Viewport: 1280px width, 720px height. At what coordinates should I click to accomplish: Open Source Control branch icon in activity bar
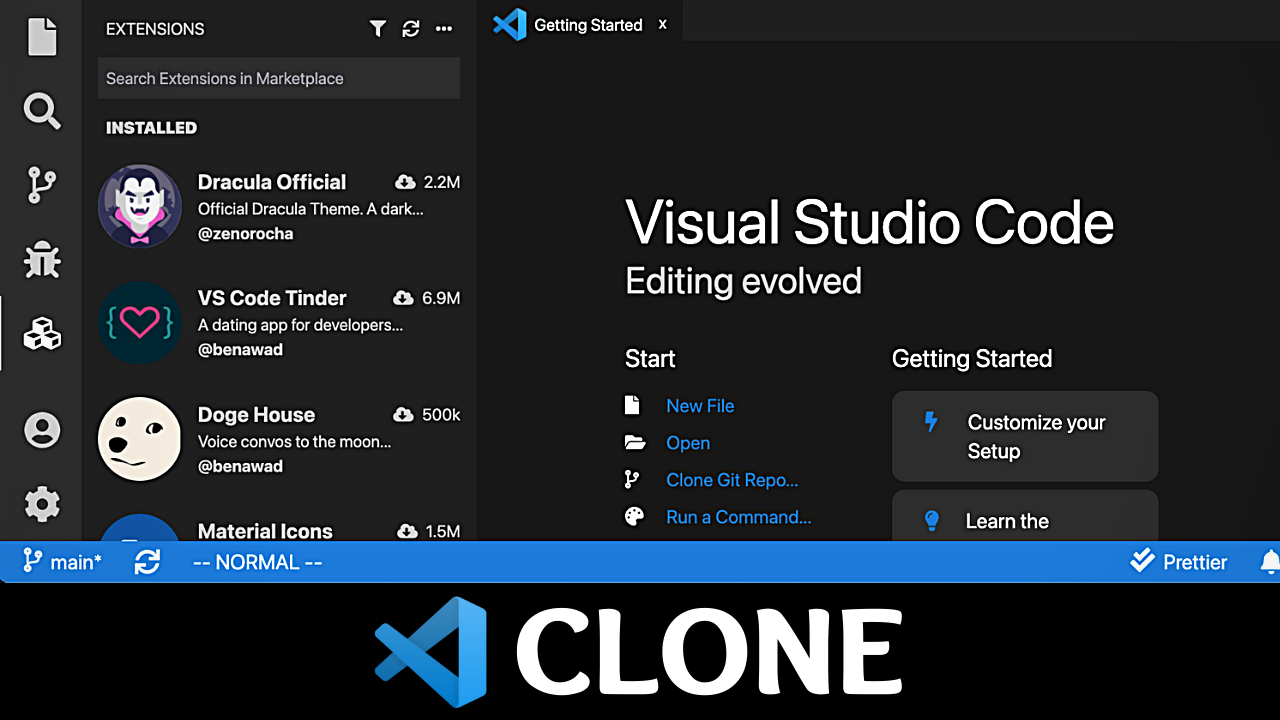coord(42,185)
